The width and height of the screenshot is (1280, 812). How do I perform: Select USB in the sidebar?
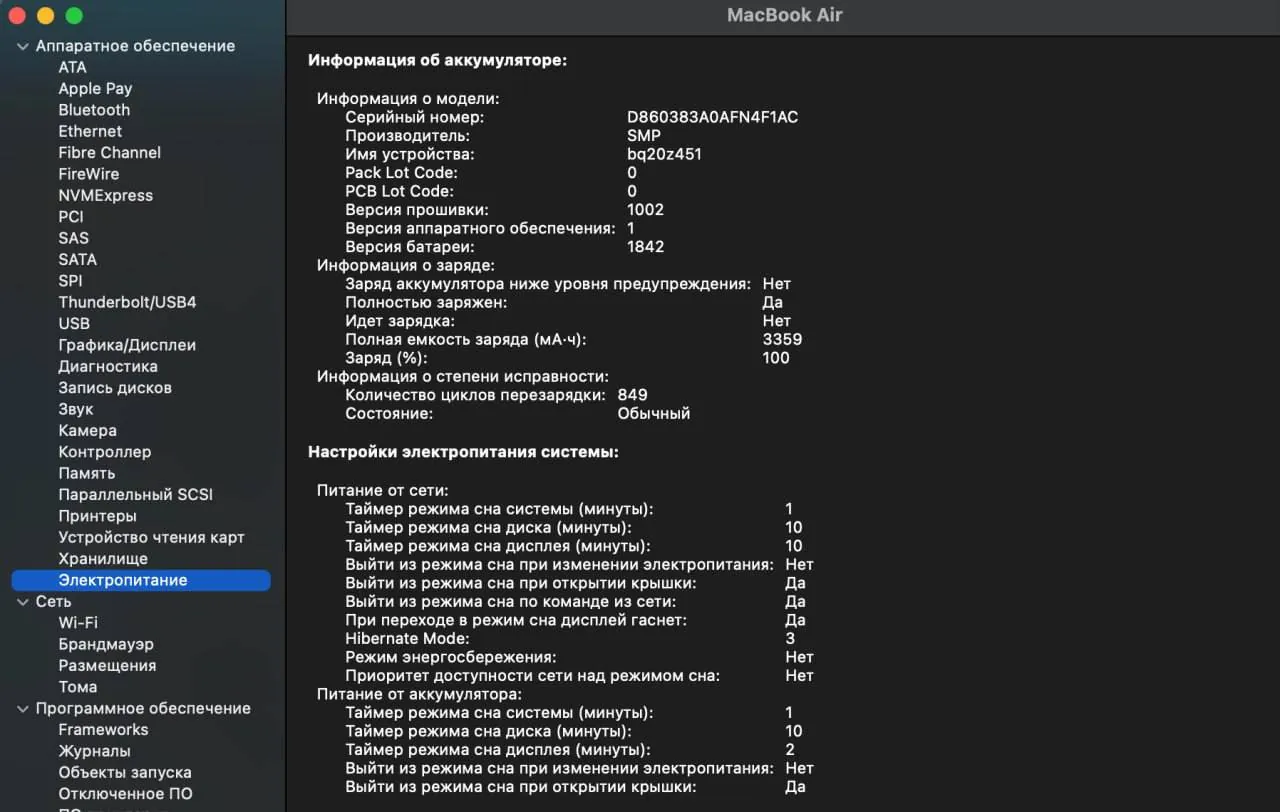(74, 323)
